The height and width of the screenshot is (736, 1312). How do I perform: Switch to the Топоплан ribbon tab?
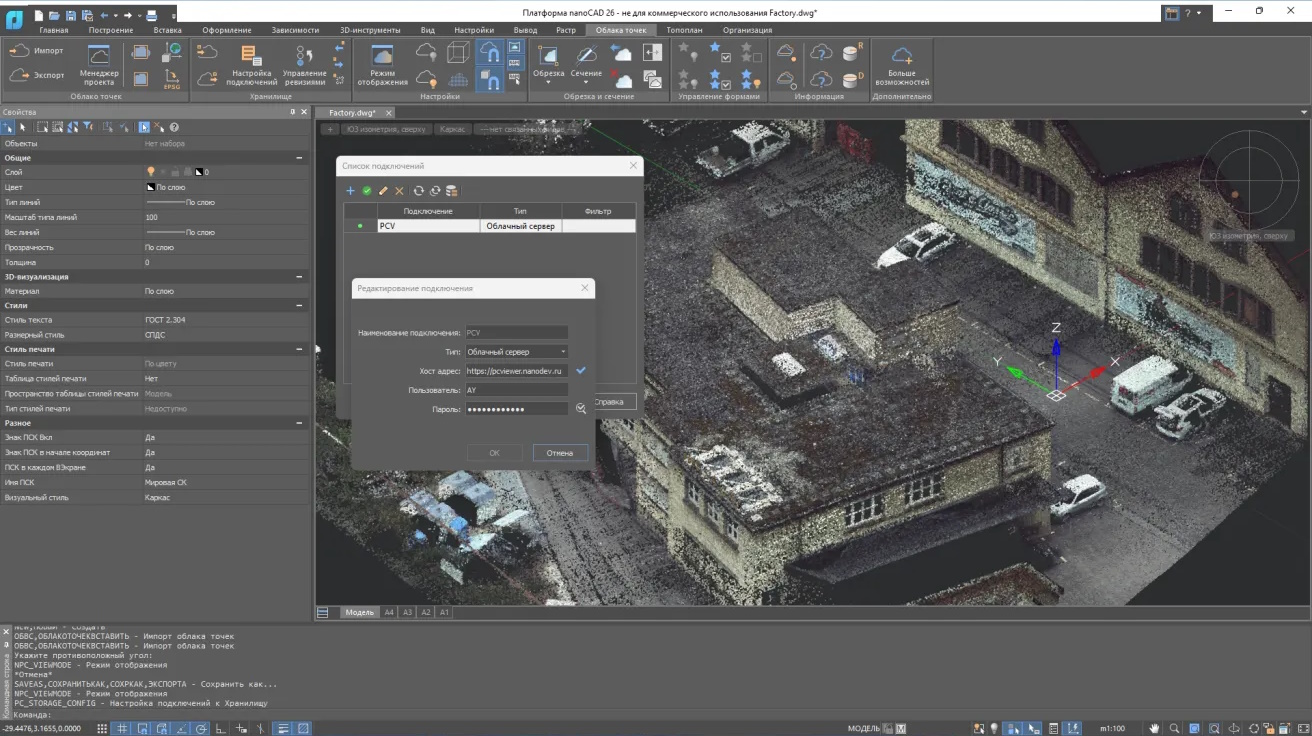coord(684,30)
